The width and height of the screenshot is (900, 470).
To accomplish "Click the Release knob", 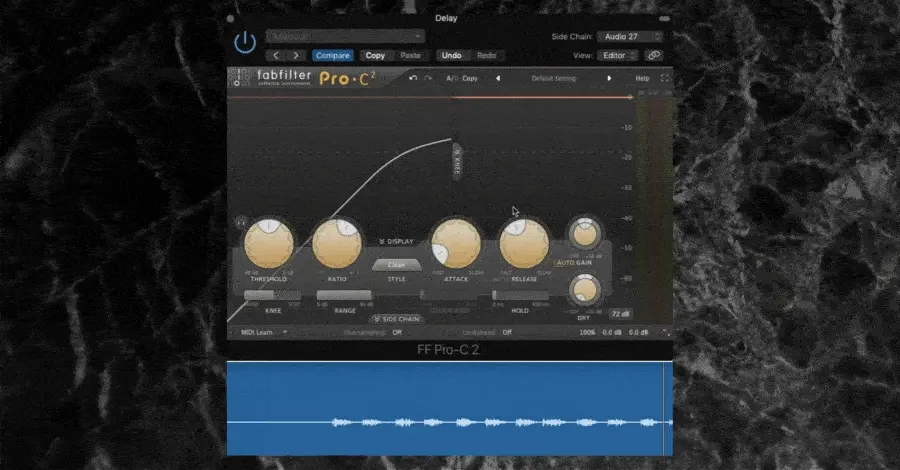I will tap(523, 244).
